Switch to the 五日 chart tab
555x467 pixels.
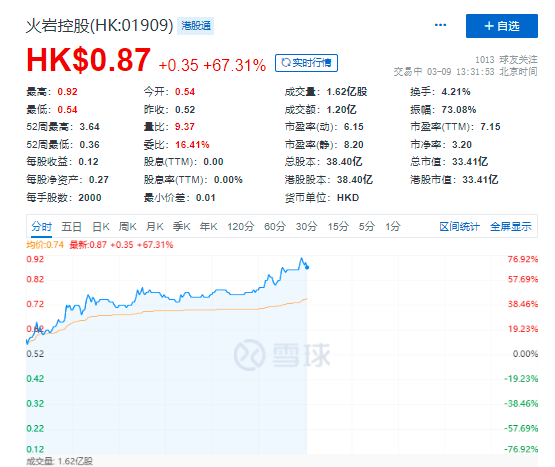[71, 227]
